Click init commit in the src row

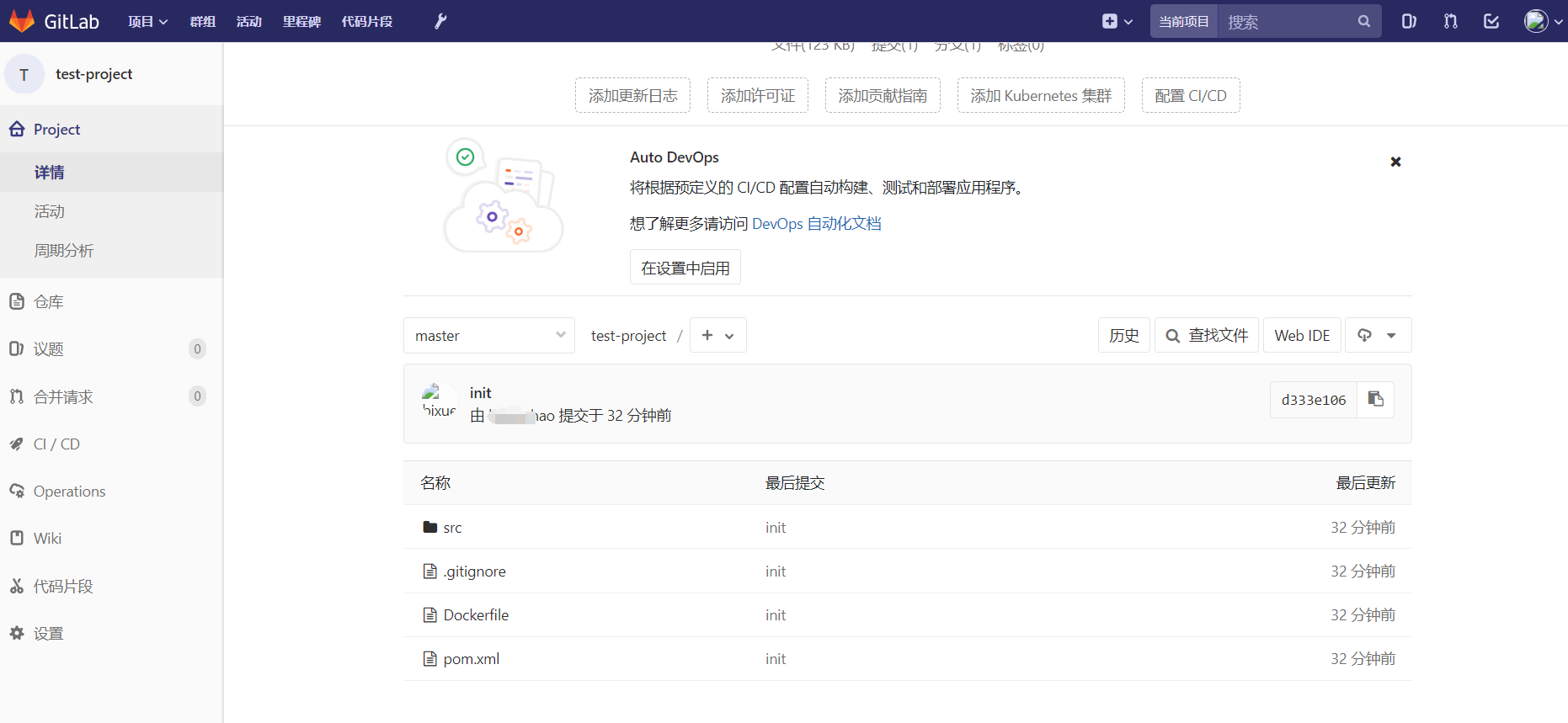(776, 528)
